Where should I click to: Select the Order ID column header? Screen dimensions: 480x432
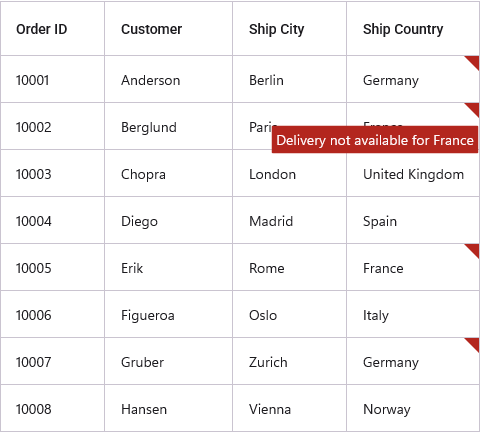point(52,29)
